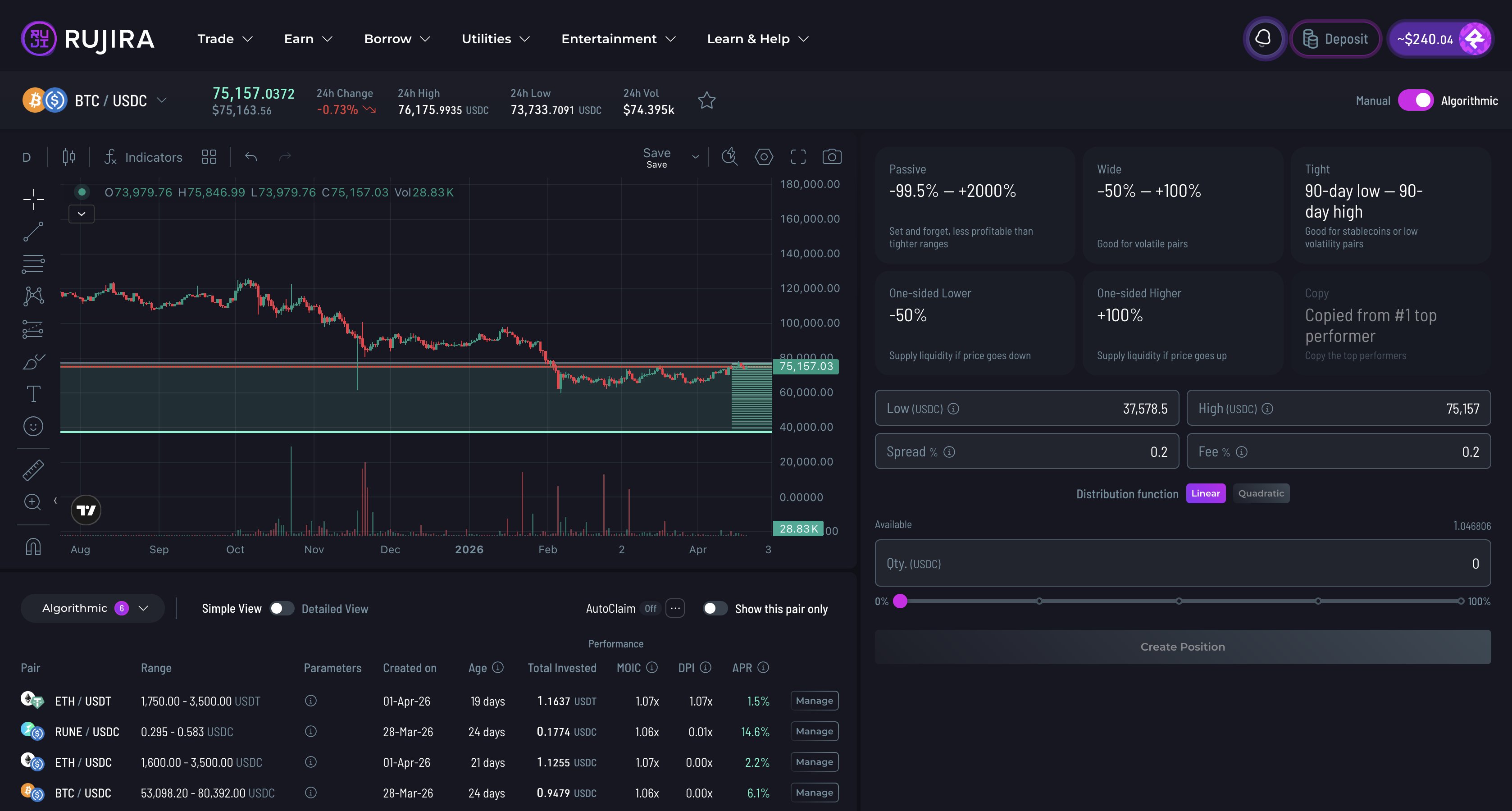Choose the Tight 90-day range preset
The image size is (1512, 811).
(x=1390, y=205)
